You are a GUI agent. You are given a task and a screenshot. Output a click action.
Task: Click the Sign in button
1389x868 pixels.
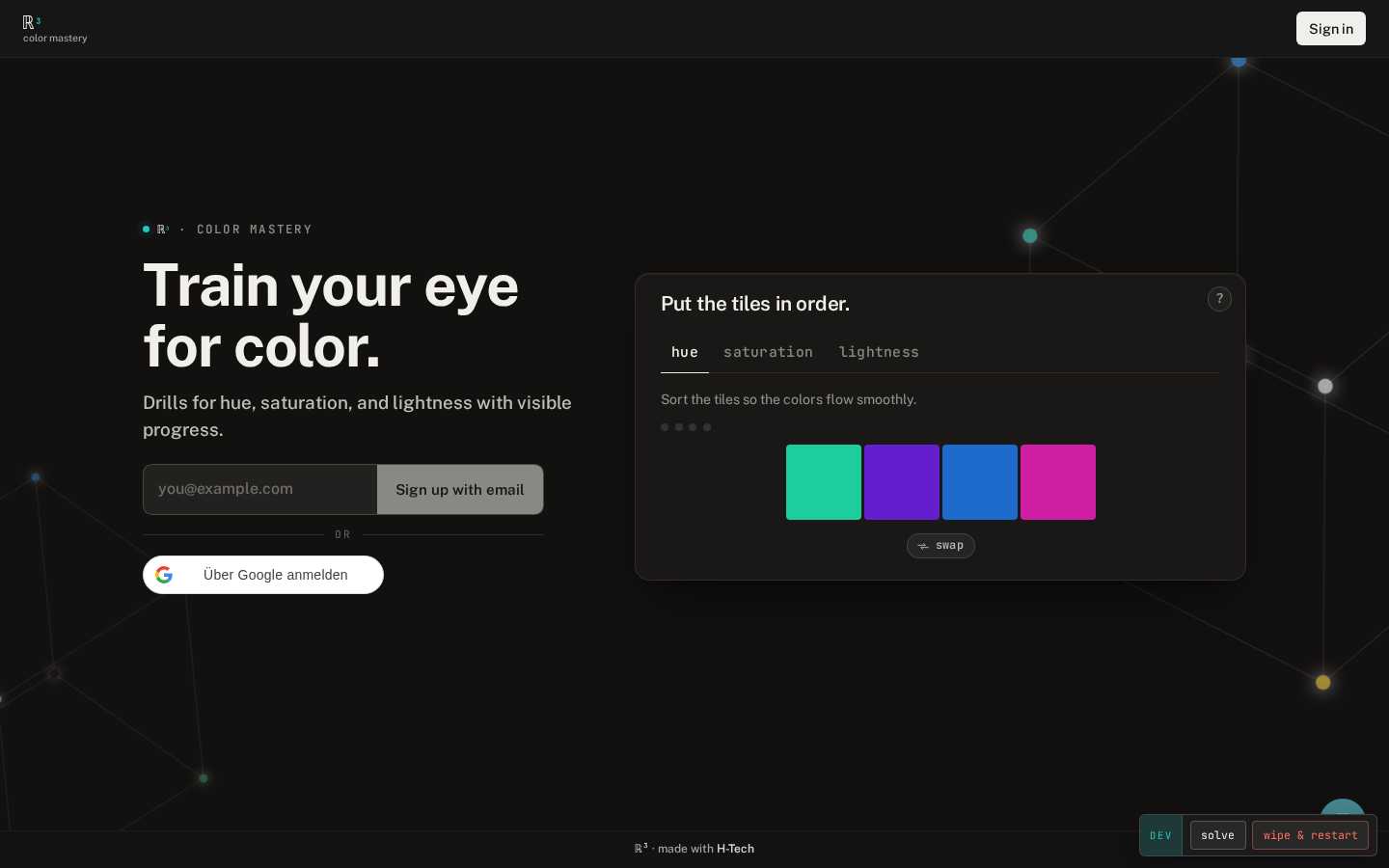coord(1331,29)
